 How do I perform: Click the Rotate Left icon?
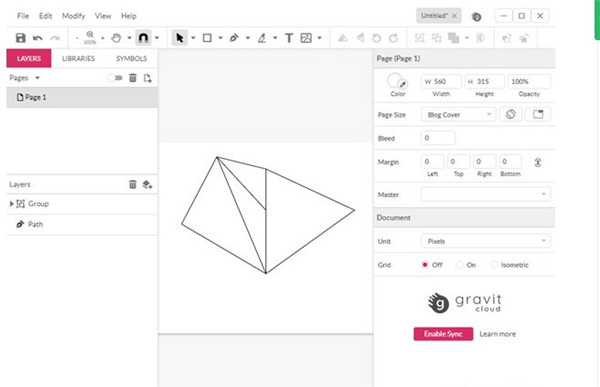pyautogui.click(x=377, y=38)
